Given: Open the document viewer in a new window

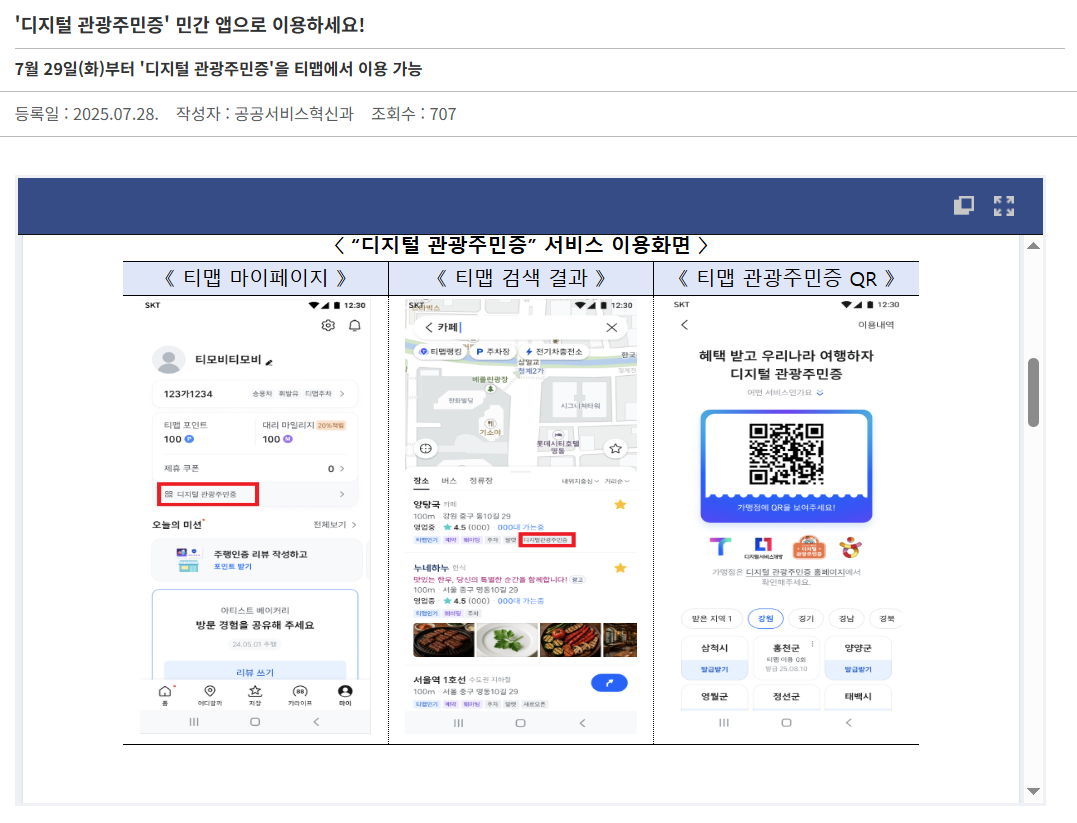Looking at the screenshot, I should (964, 205).
